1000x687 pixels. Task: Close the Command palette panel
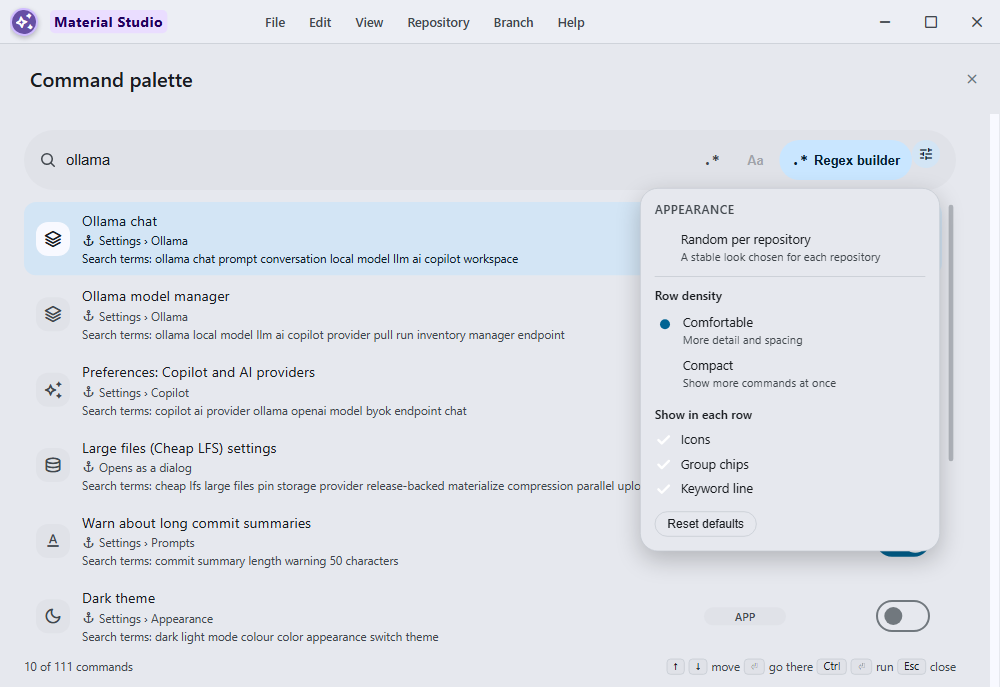click(972, 79)
